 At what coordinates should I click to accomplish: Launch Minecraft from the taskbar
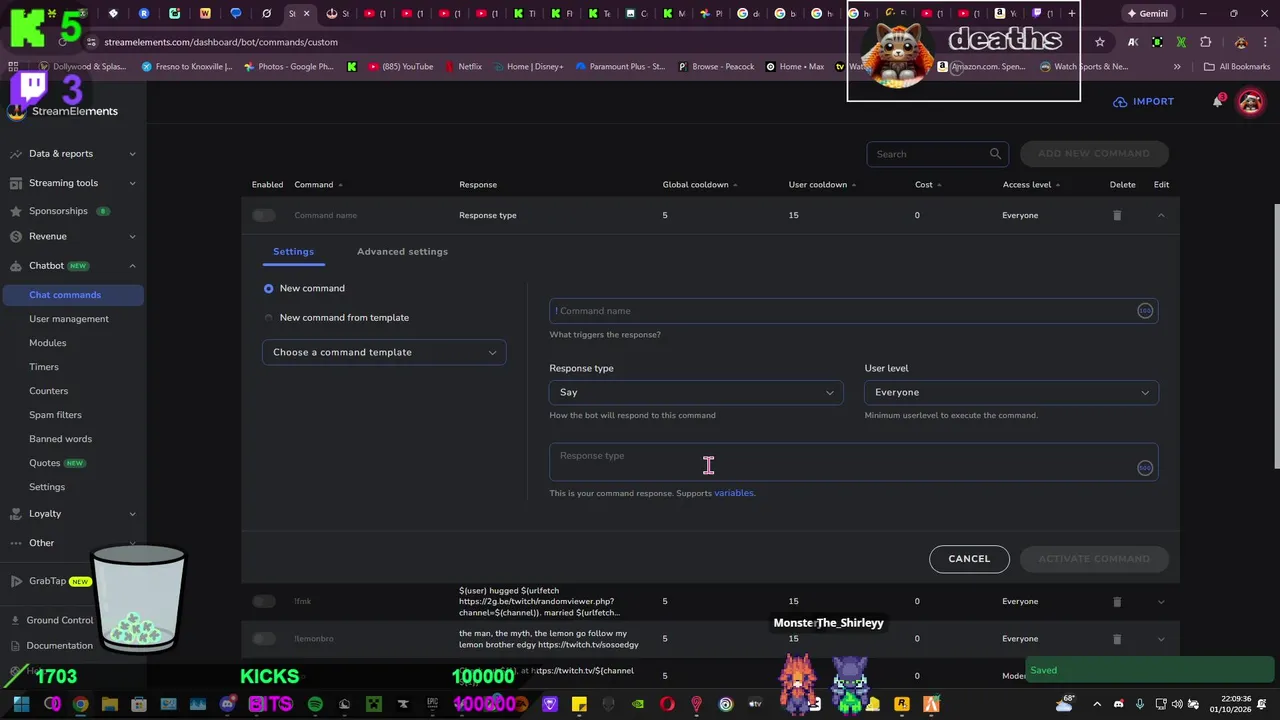[374, 704]
